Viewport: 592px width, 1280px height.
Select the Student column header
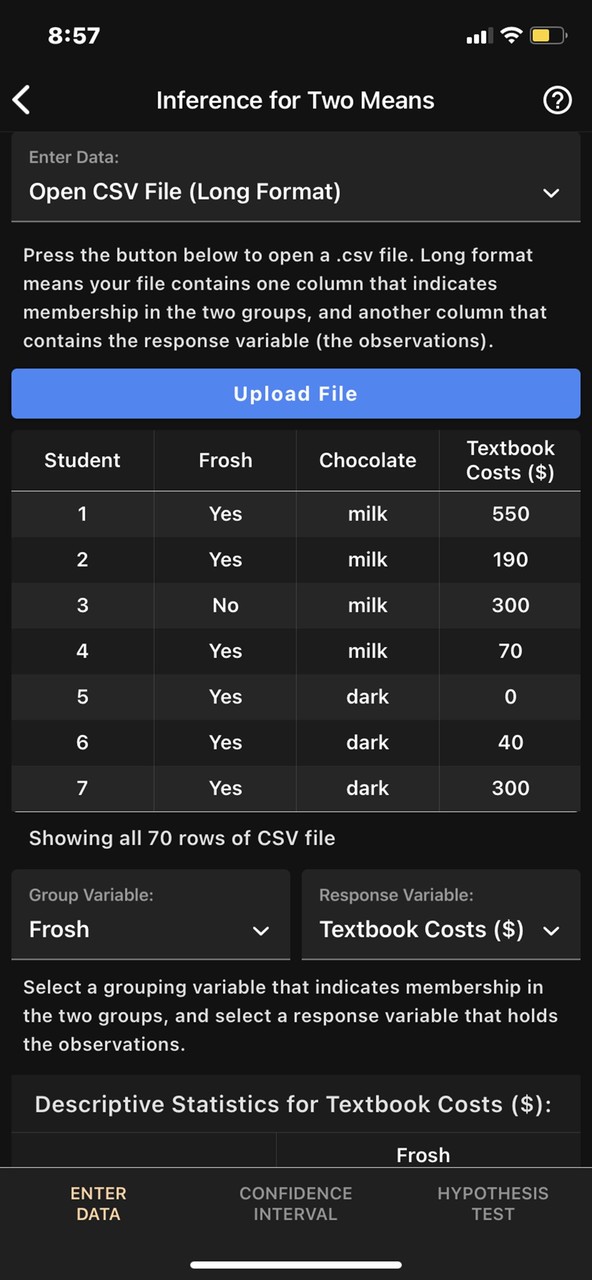[x=82, y=460]
